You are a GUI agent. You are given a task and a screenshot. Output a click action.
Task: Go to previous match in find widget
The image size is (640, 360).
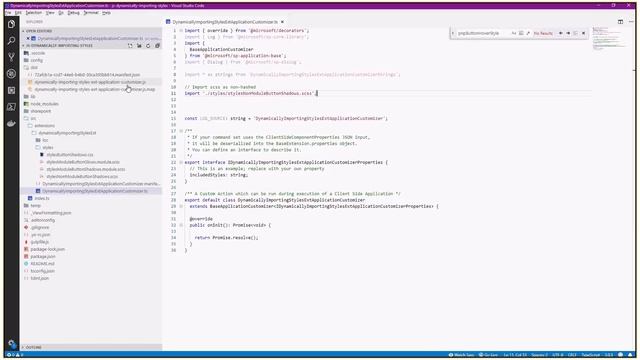(x=560, y=33)
